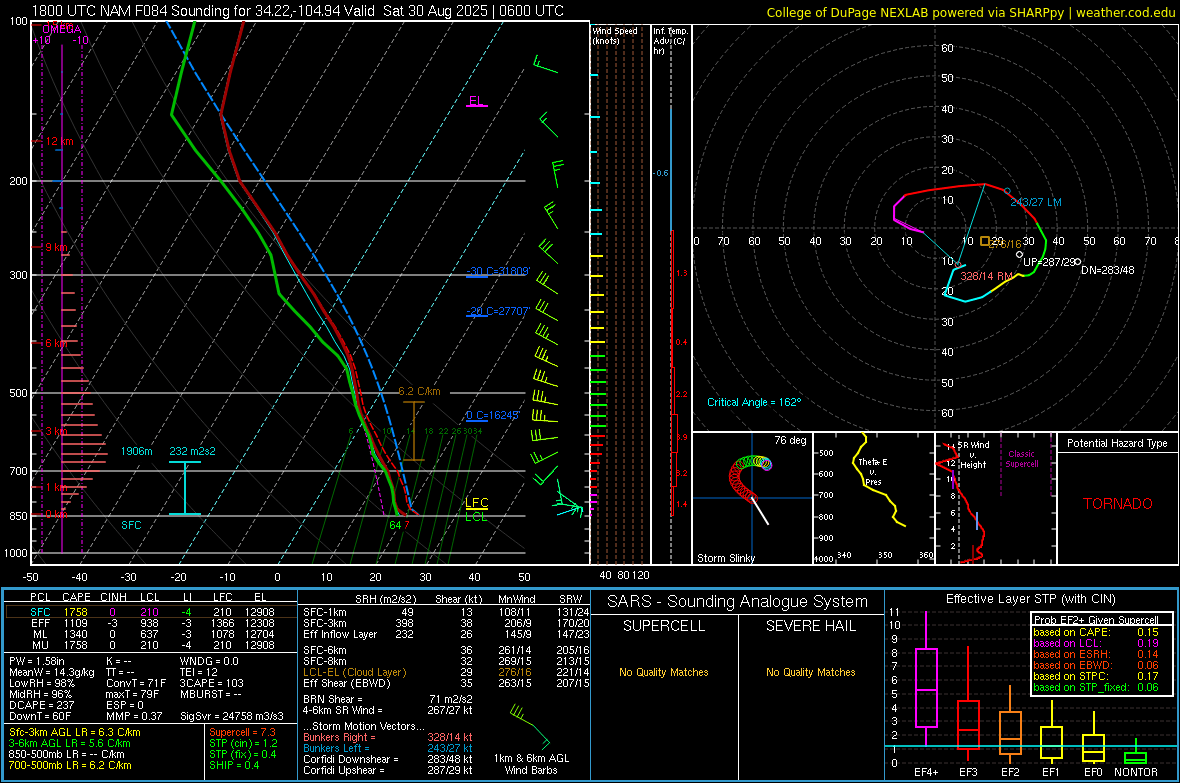Click the SHIP = 0.4 value
The width and height of the screenshot is (1180, 783).
tap(234, 765)
